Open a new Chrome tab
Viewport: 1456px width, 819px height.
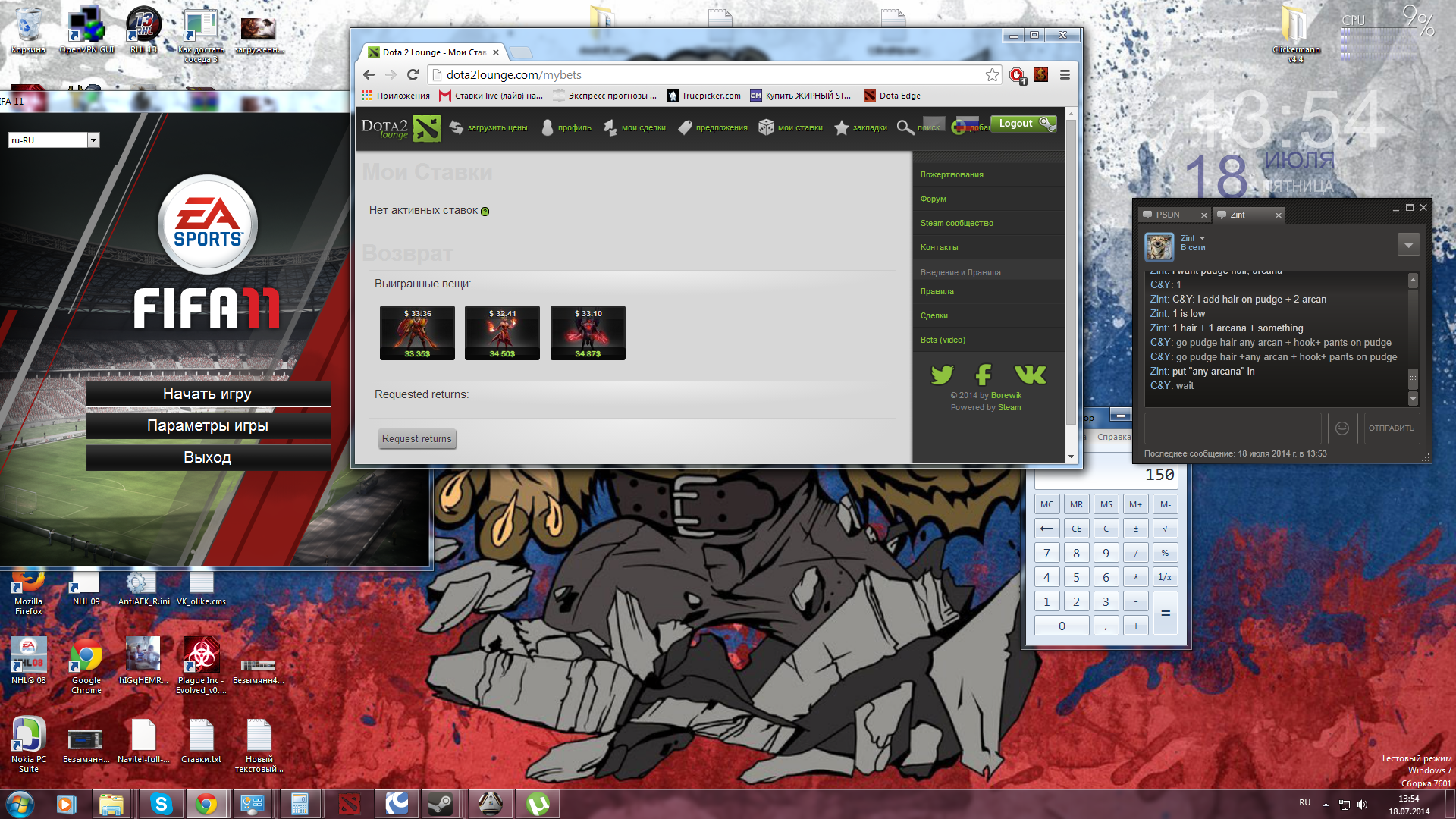pos(520,52)
